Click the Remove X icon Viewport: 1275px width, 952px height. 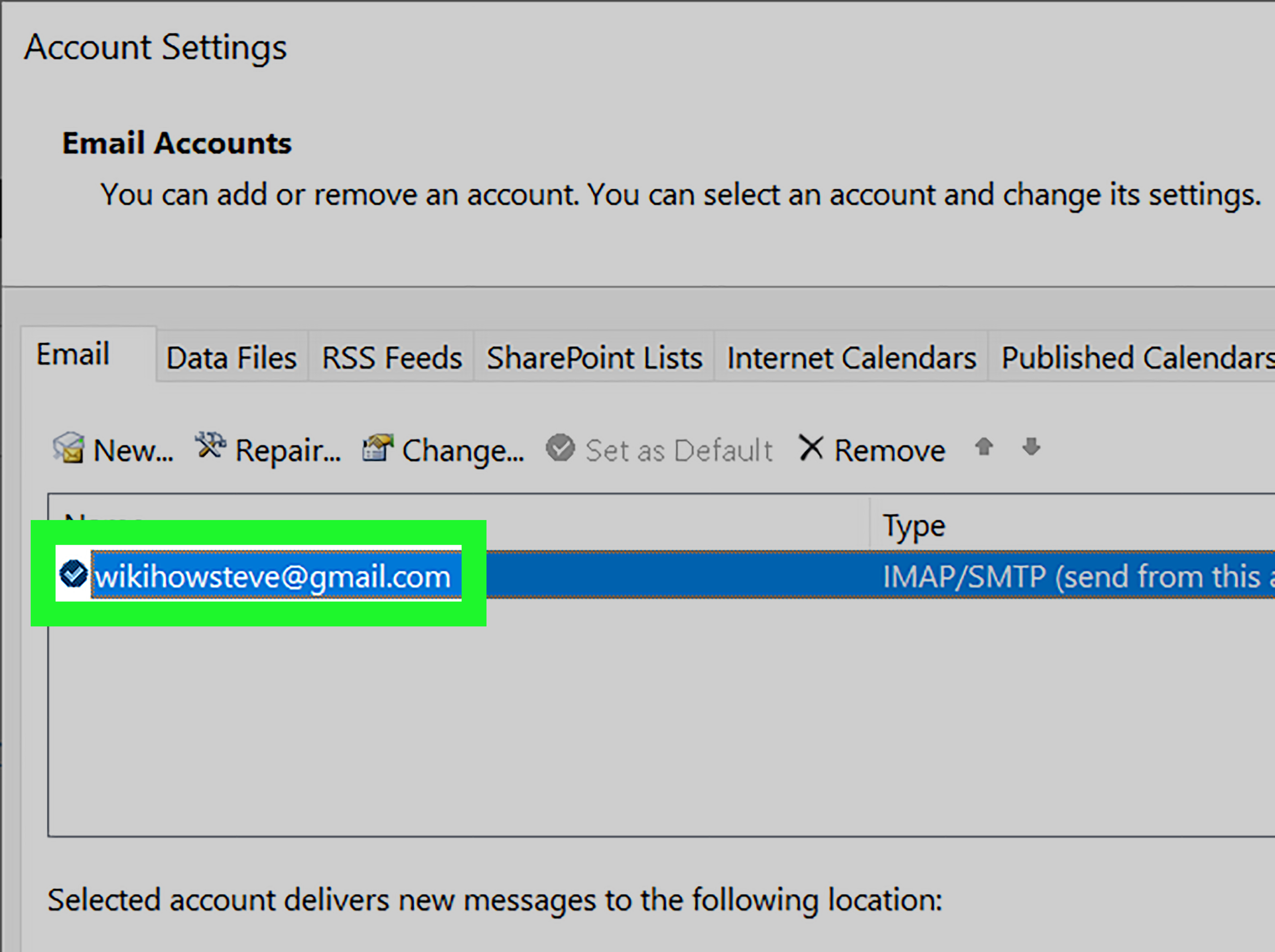click(x=811, y=448)
